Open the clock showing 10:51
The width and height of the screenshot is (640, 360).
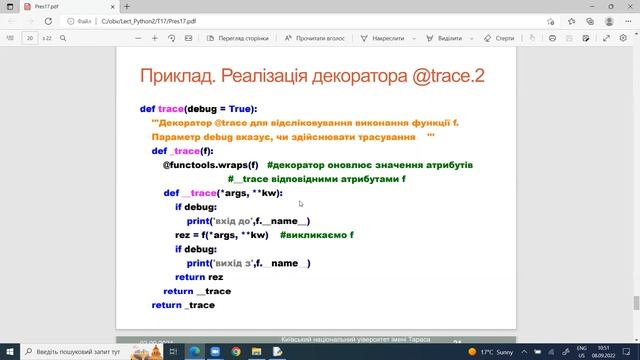tap(603, 352)
